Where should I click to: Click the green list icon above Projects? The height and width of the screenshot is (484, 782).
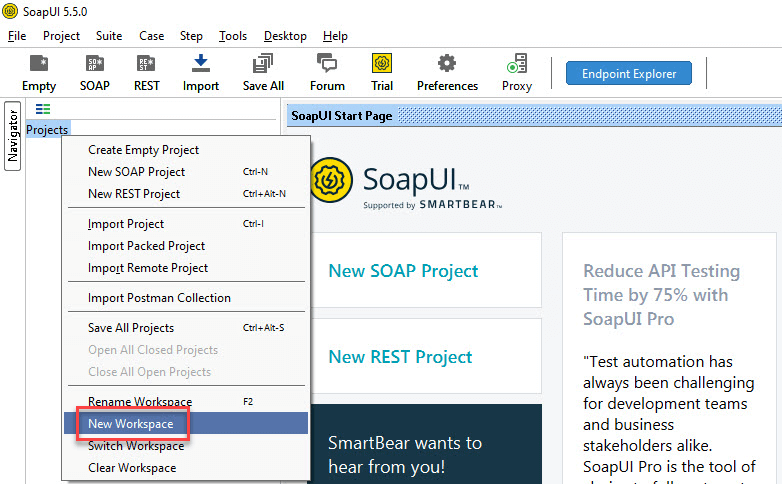(43, 109)
